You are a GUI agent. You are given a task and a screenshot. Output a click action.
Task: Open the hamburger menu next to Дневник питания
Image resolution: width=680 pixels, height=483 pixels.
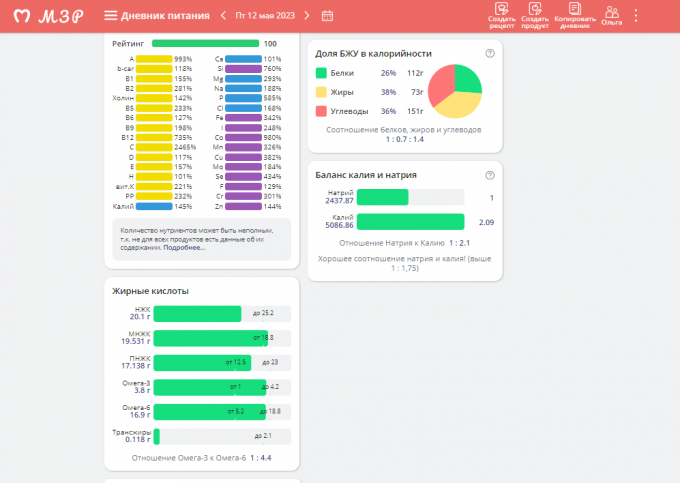[x=110, y=16]
